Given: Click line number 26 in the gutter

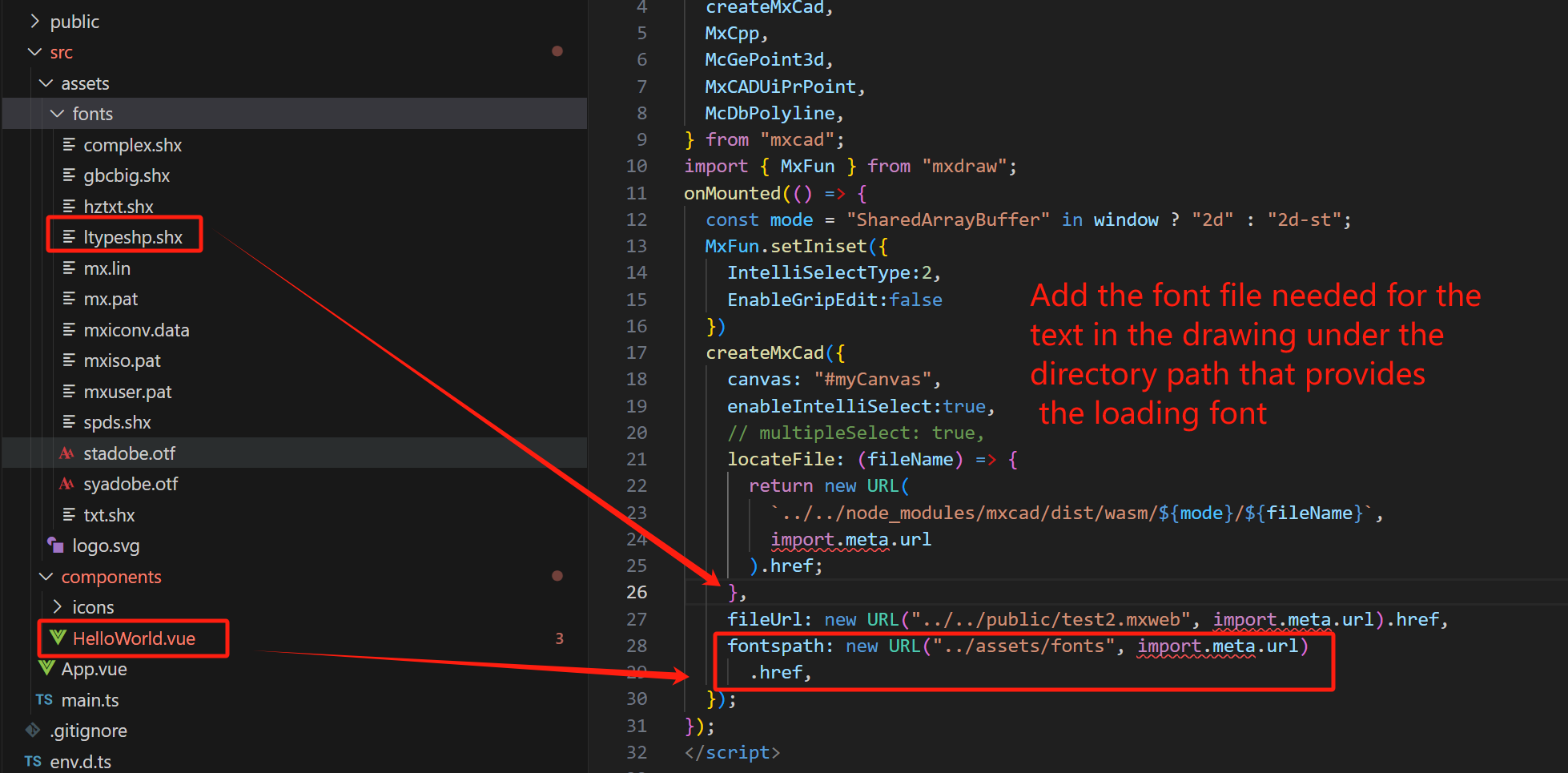Looking at the screenshot, I should click(x=636, y=592).
